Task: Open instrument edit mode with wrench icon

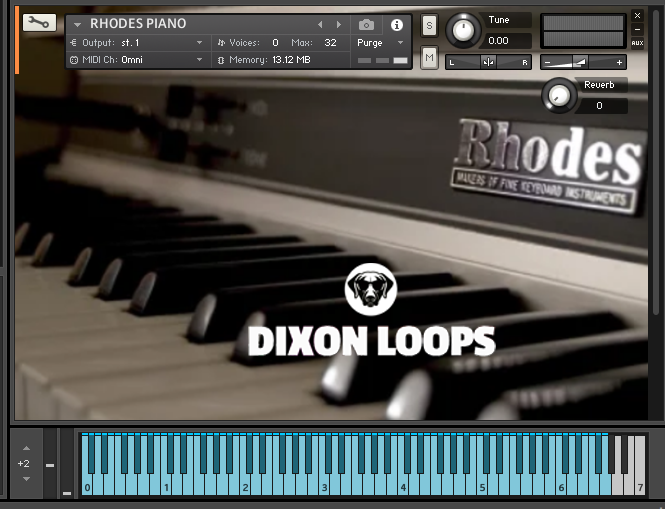Action: pyautogui.click(x=39, y=22)
